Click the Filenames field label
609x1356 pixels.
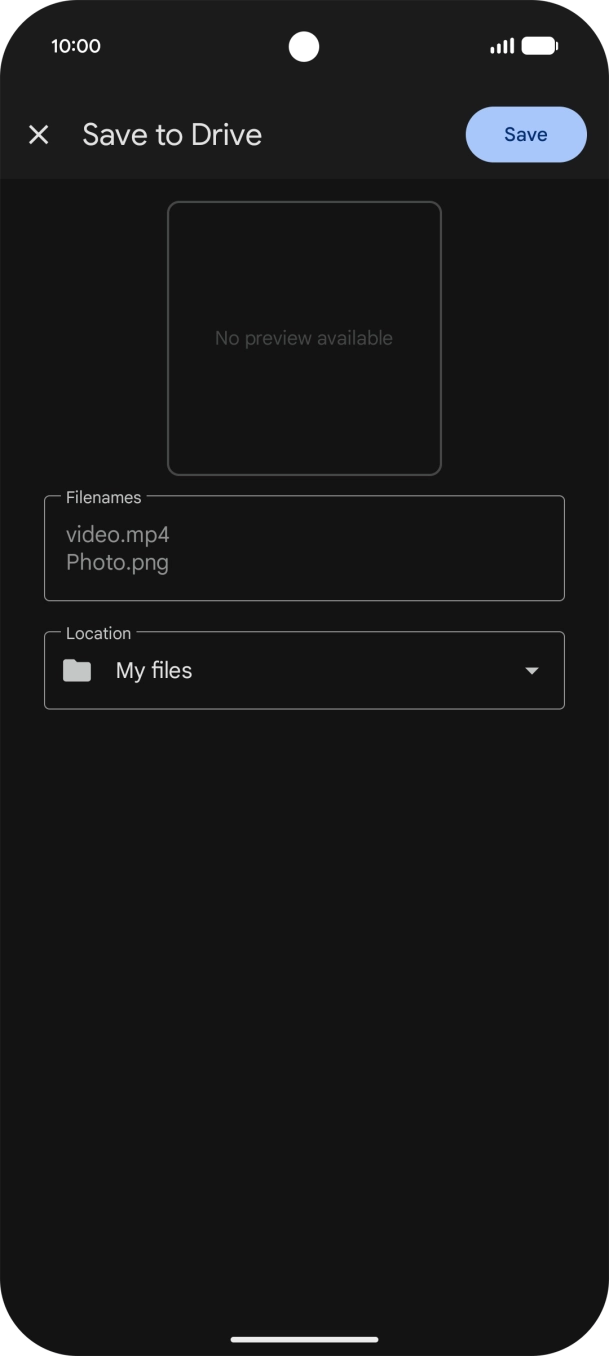tap(103, 497)
